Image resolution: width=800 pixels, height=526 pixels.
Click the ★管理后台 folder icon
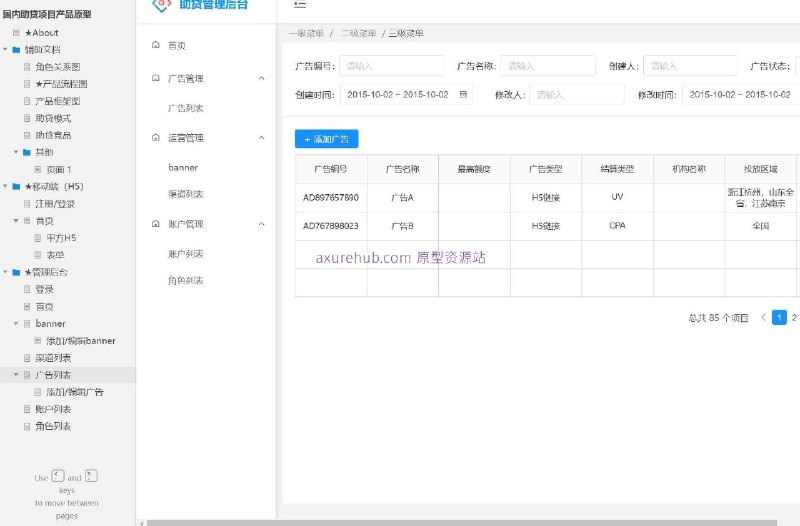coord(16,272)
